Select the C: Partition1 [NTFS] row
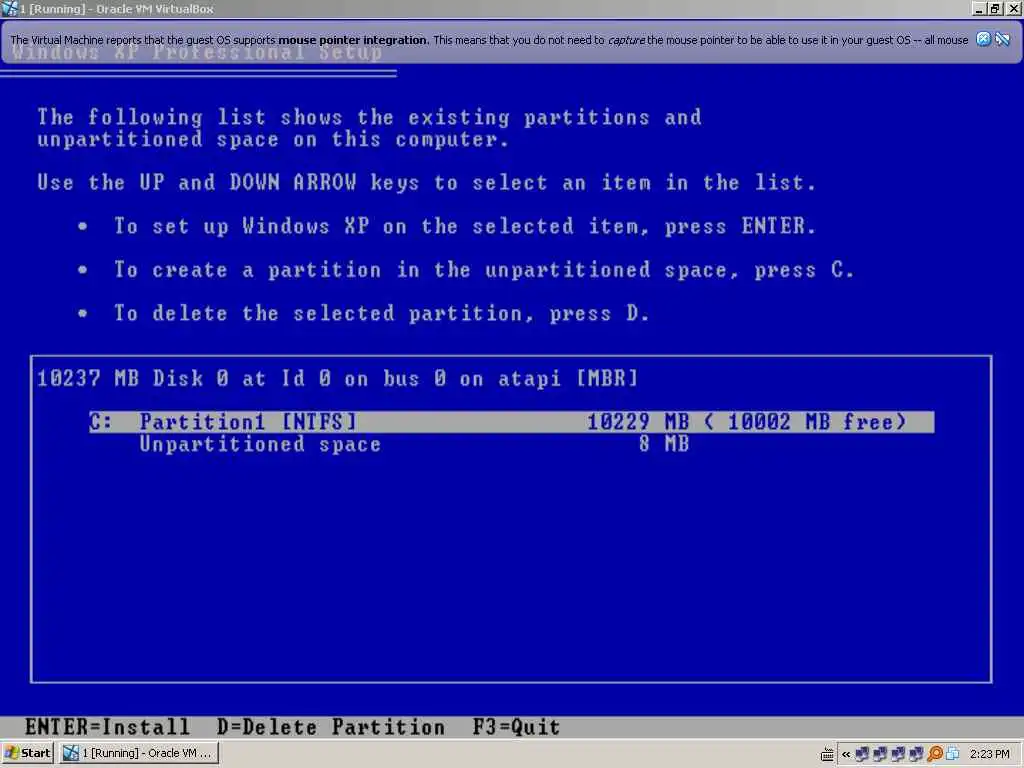The height and width of the screenshot is (768, 1024). (511, 422)
